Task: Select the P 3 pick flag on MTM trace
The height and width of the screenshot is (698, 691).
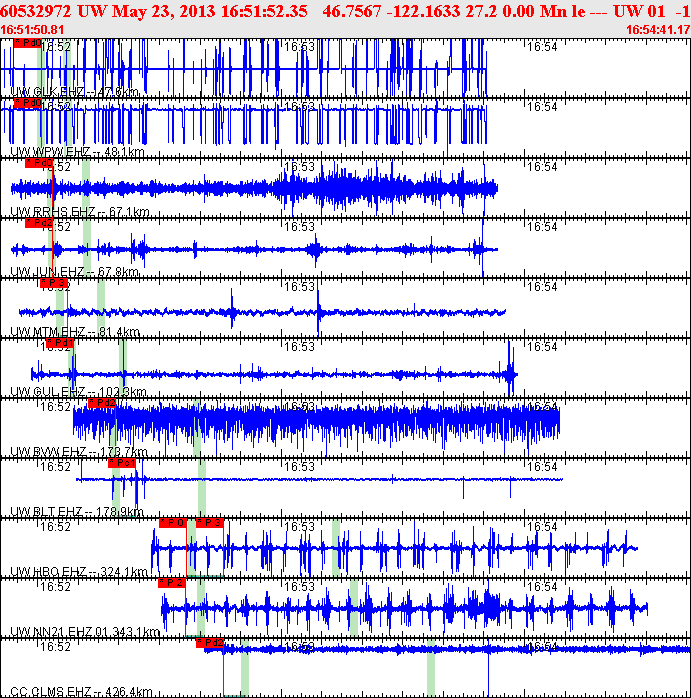Action: click(x=54, y=283)
